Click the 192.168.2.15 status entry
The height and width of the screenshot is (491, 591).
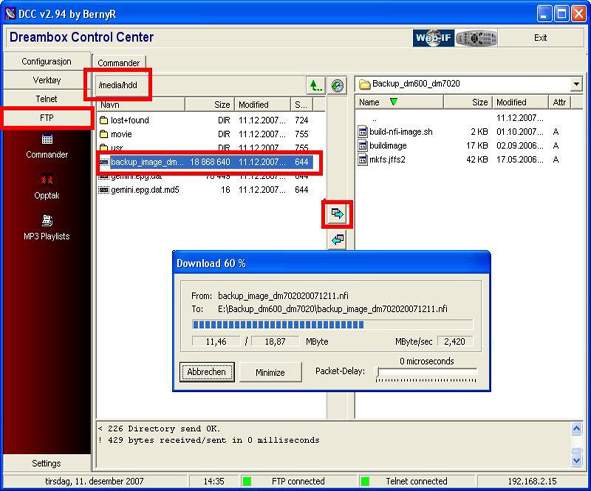coord(531,481)
